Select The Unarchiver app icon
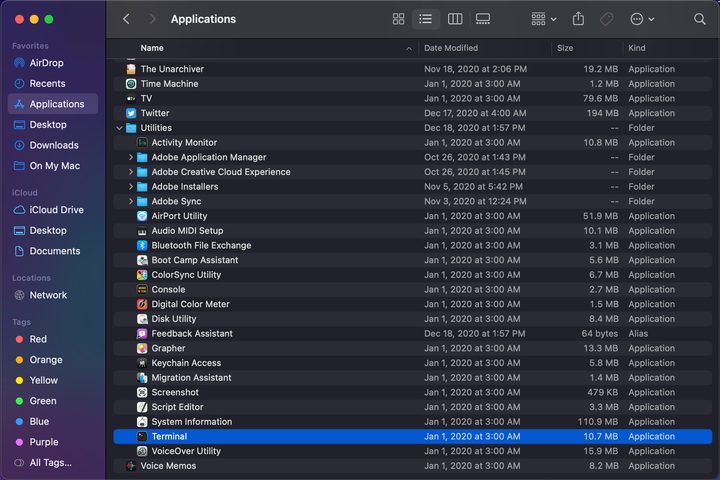Screen dimensions: 720x480 [131, 69]
